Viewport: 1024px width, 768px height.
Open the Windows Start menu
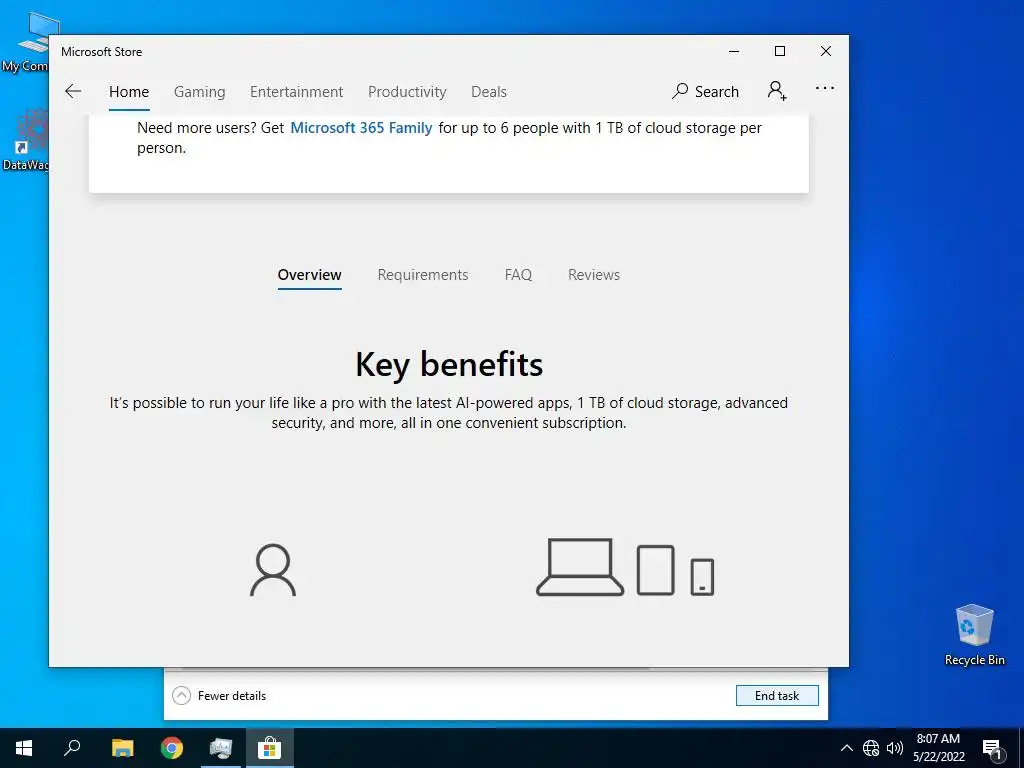coord(24,748)
